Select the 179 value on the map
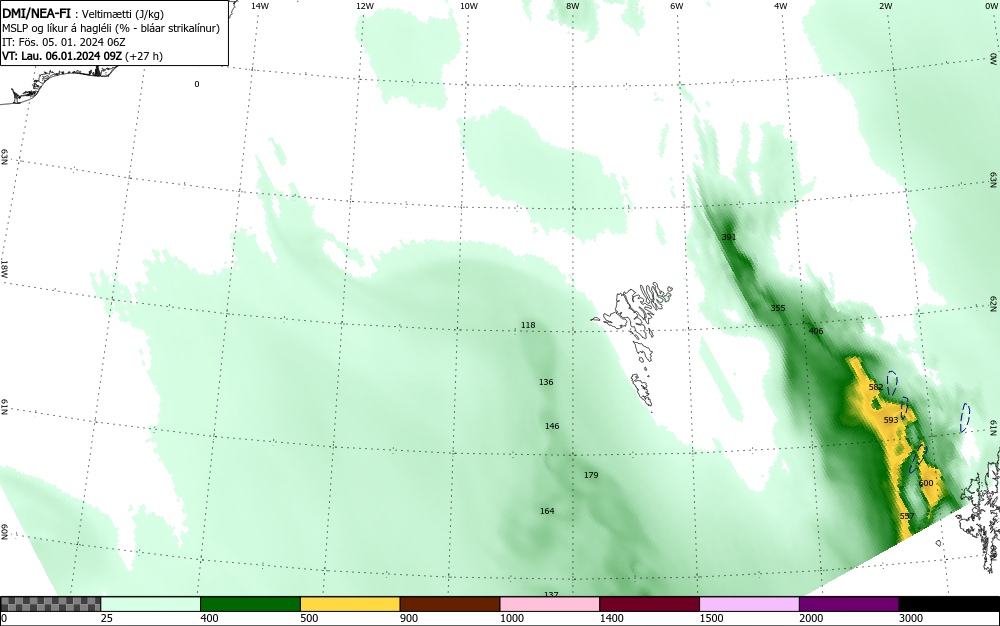 point(591,475)
